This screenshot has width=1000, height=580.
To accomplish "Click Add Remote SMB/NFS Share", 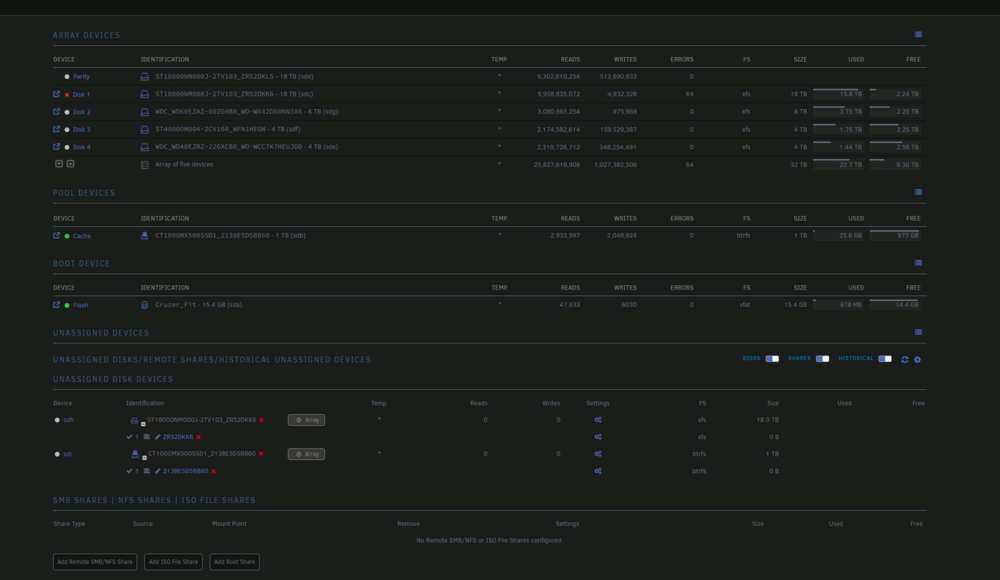I will [x=95, y=562].
